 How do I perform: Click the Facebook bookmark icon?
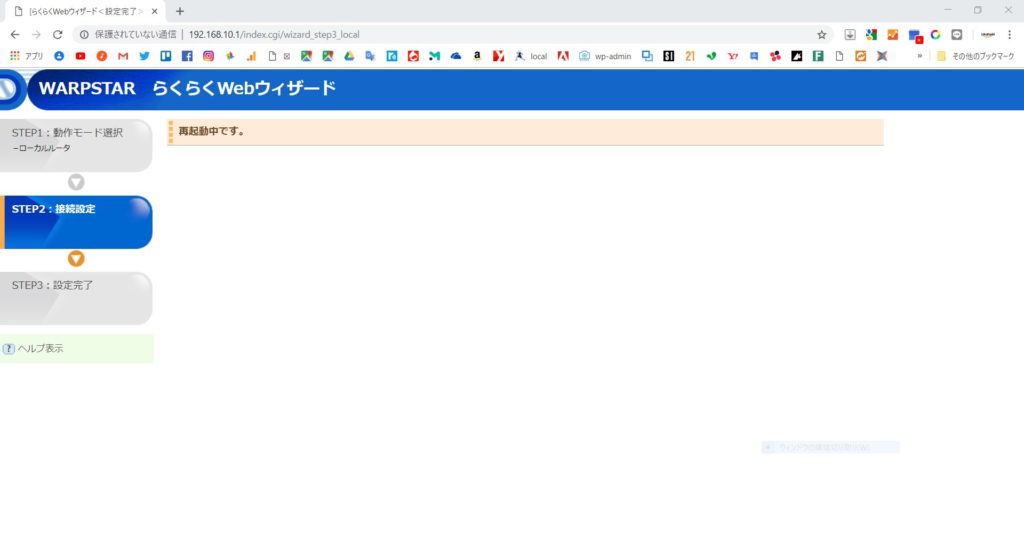click(x=187, y=56)
